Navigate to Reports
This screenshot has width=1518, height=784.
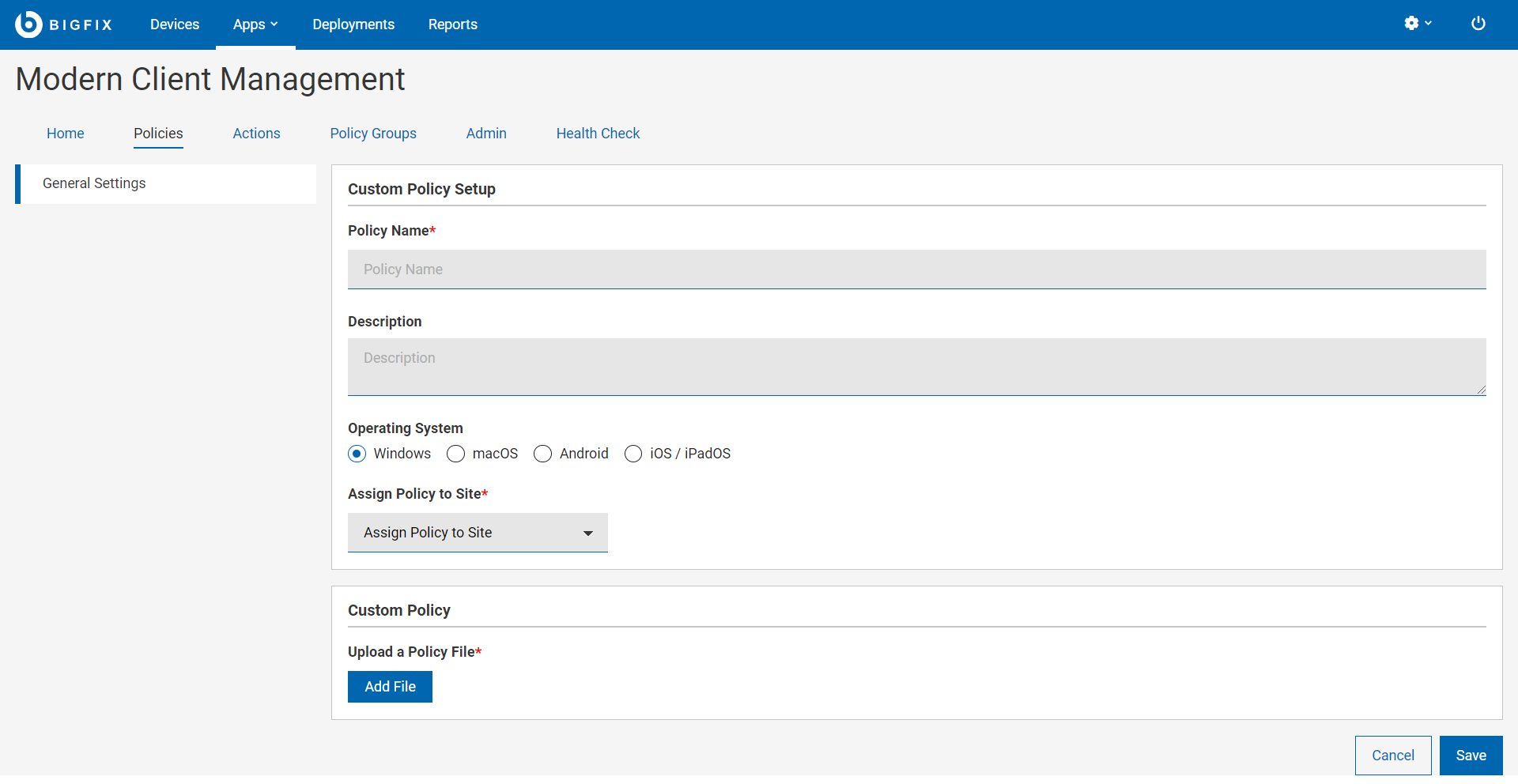(x=452, y=24)
